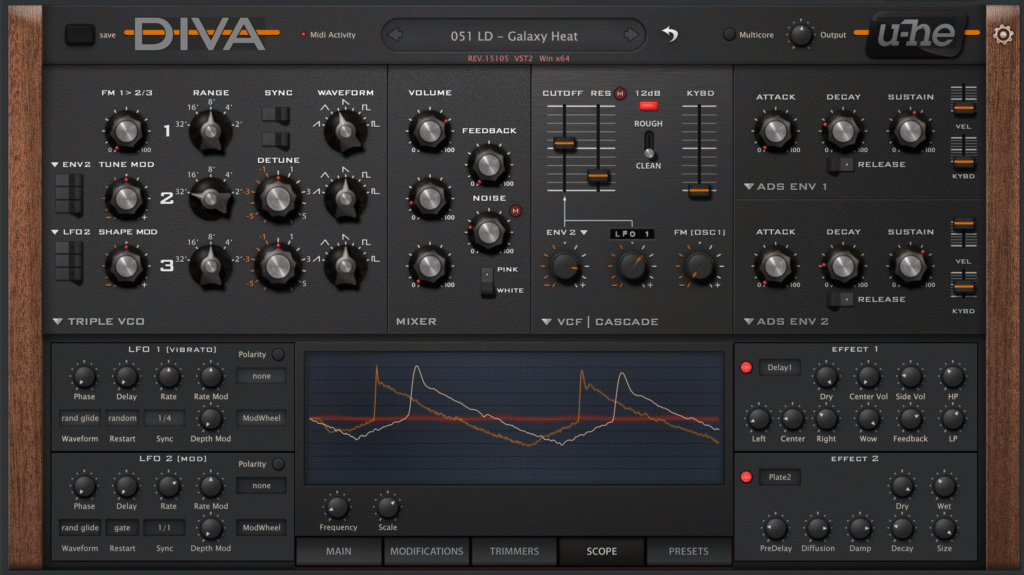
Task: Click the FM (OSC1) filter knob
Action: [699, 267]
